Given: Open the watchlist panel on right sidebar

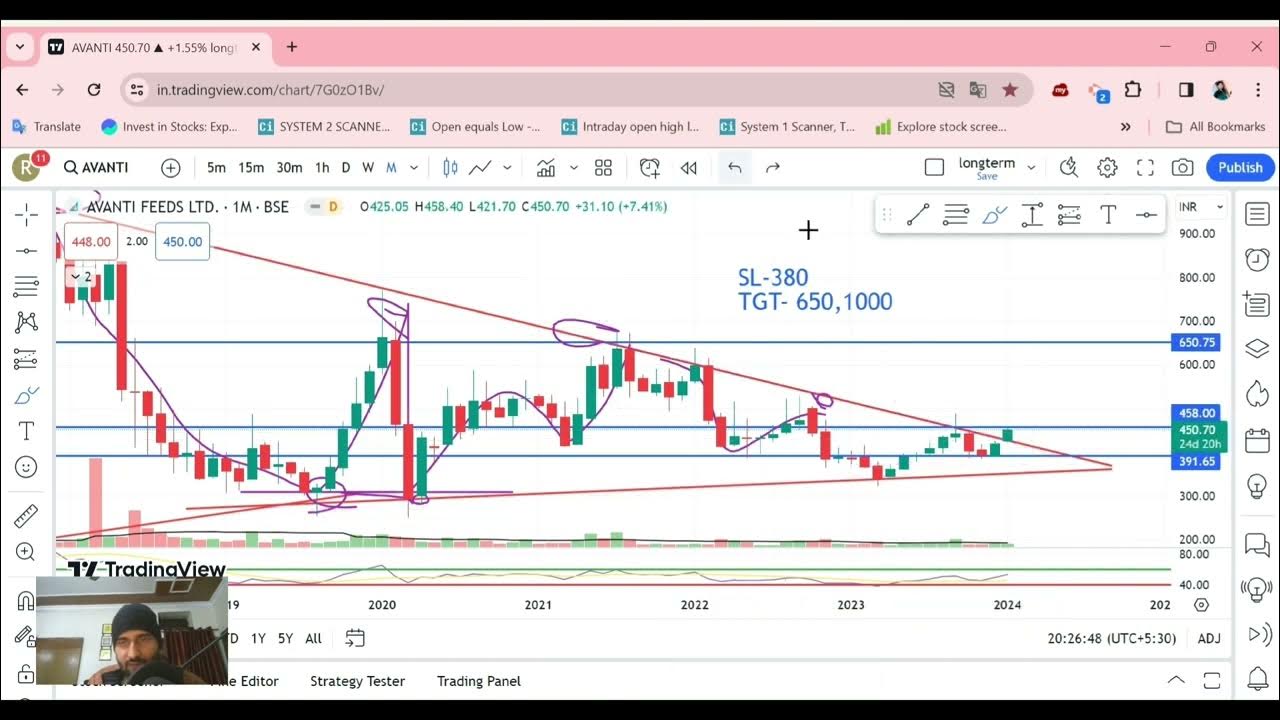Looking at the screenshot, I should (x=1257, y=213).
